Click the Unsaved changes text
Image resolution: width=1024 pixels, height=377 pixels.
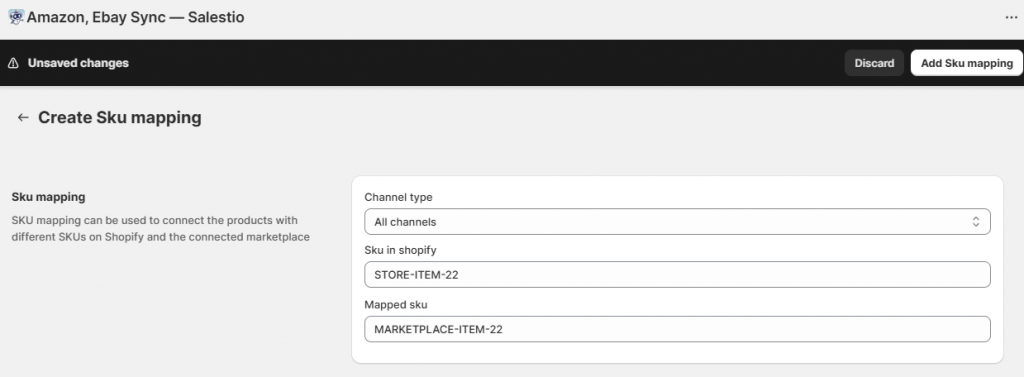pyautogui.click(x=78, y=63)
